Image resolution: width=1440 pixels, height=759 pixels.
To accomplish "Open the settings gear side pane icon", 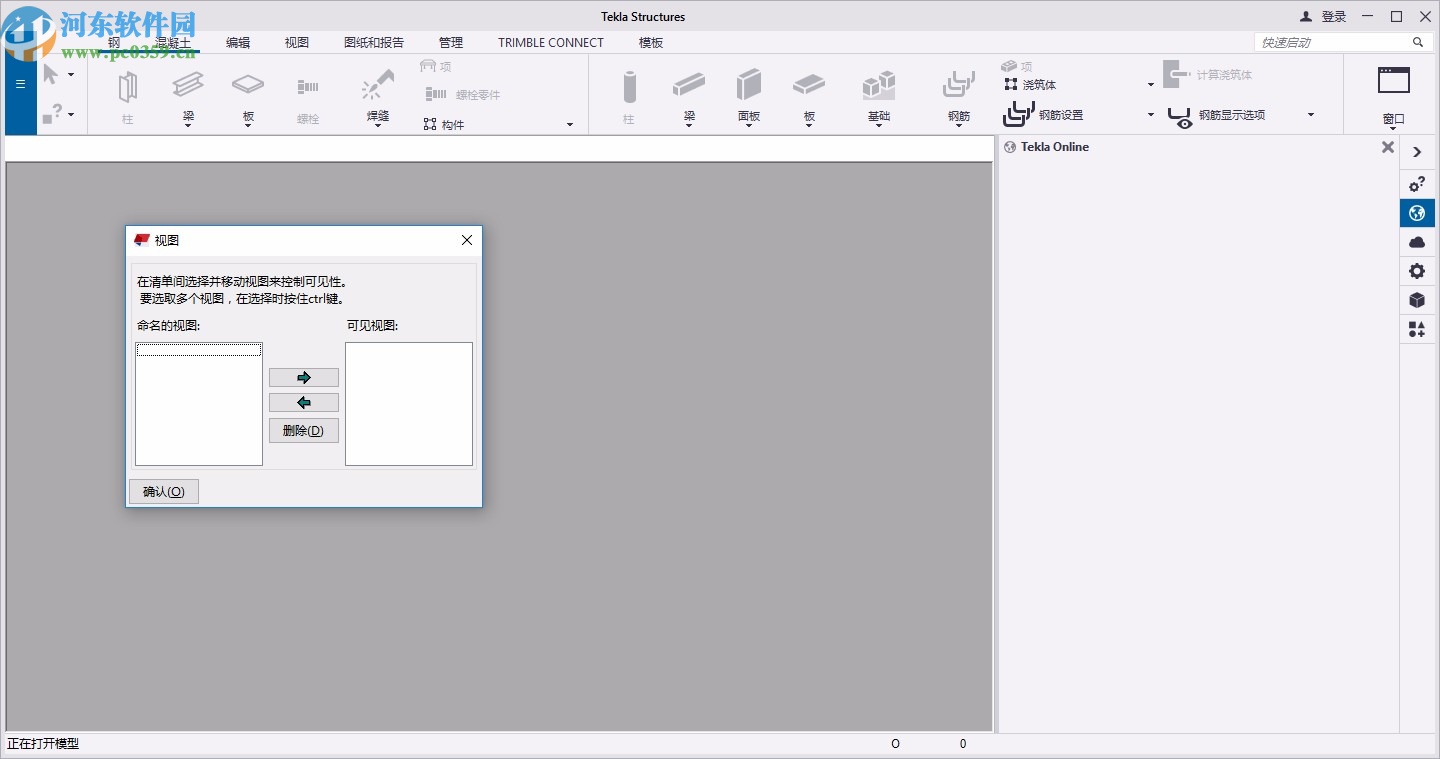I will pos(1417,271).
